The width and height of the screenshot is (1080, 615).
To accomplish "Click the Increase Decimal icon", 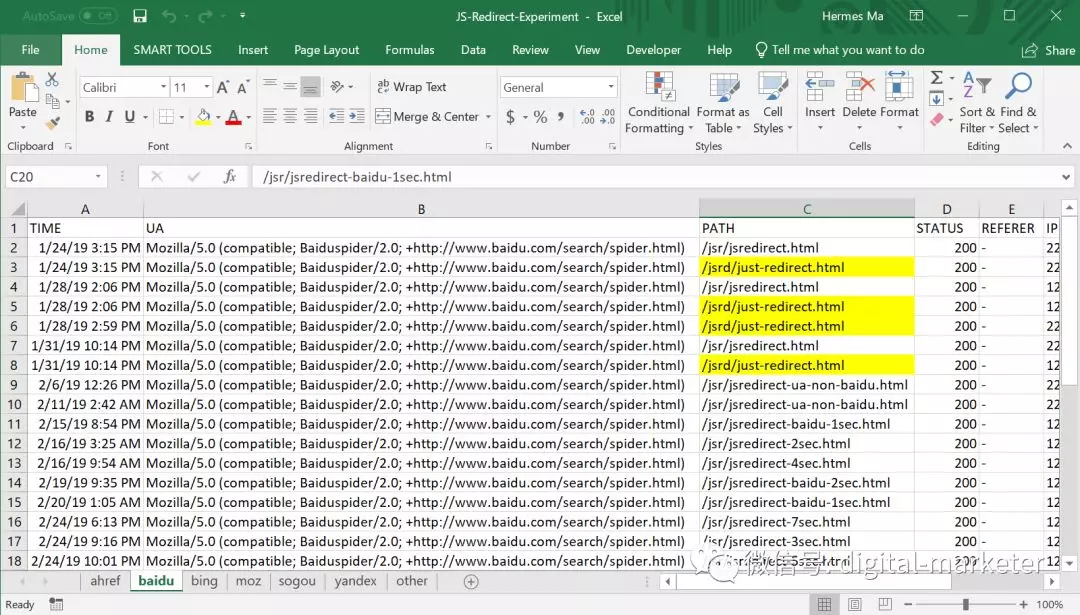I will click(x=587, y=117).
